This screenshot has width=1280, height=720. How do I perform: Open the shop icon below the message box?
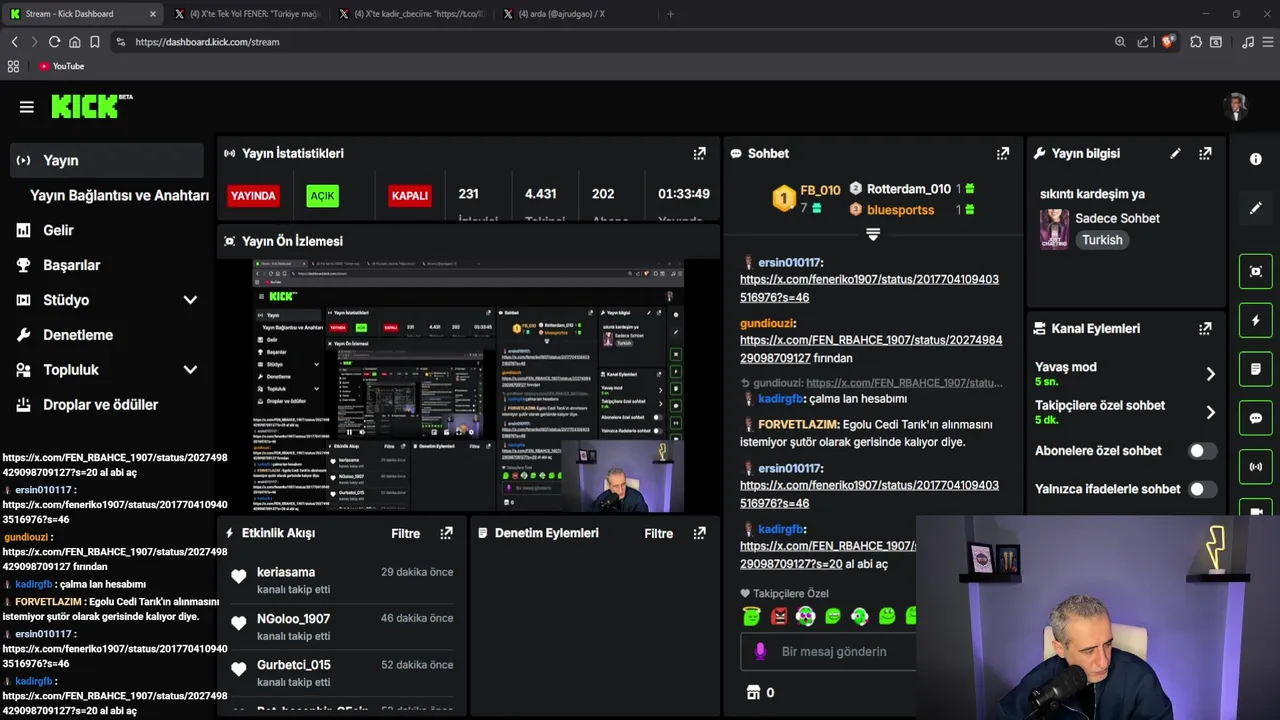pyautogui.click(x=754, y=692)
